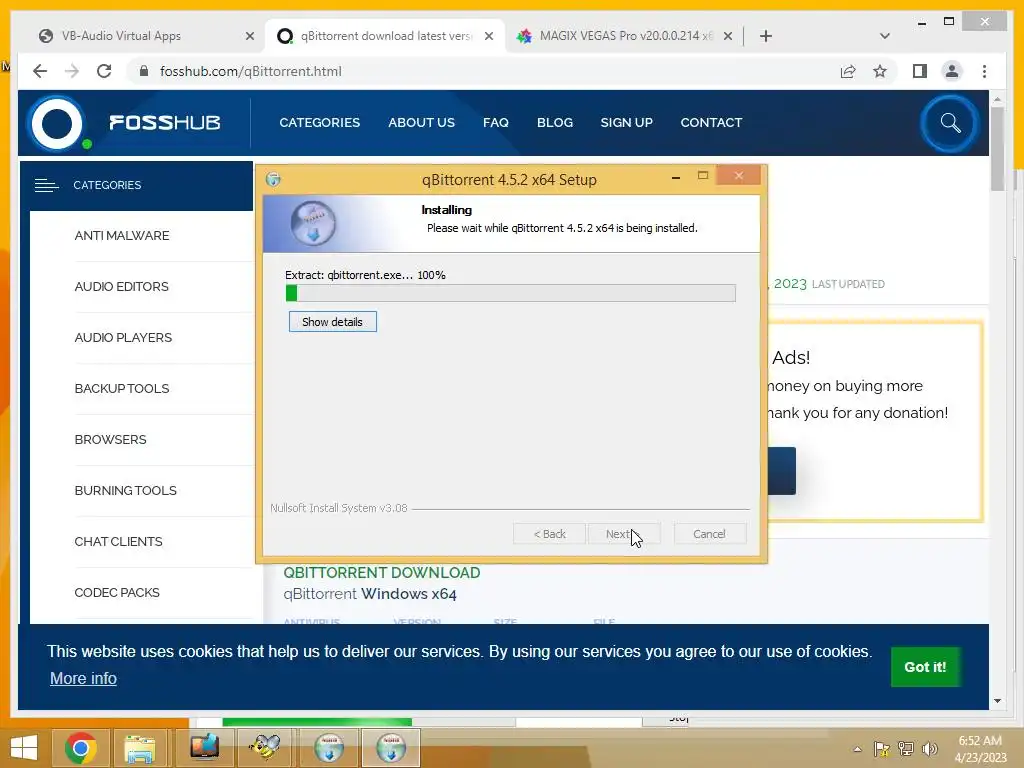Open BROWSERS category
Viewport: 1024px width, 768px height.
(110, 440)
